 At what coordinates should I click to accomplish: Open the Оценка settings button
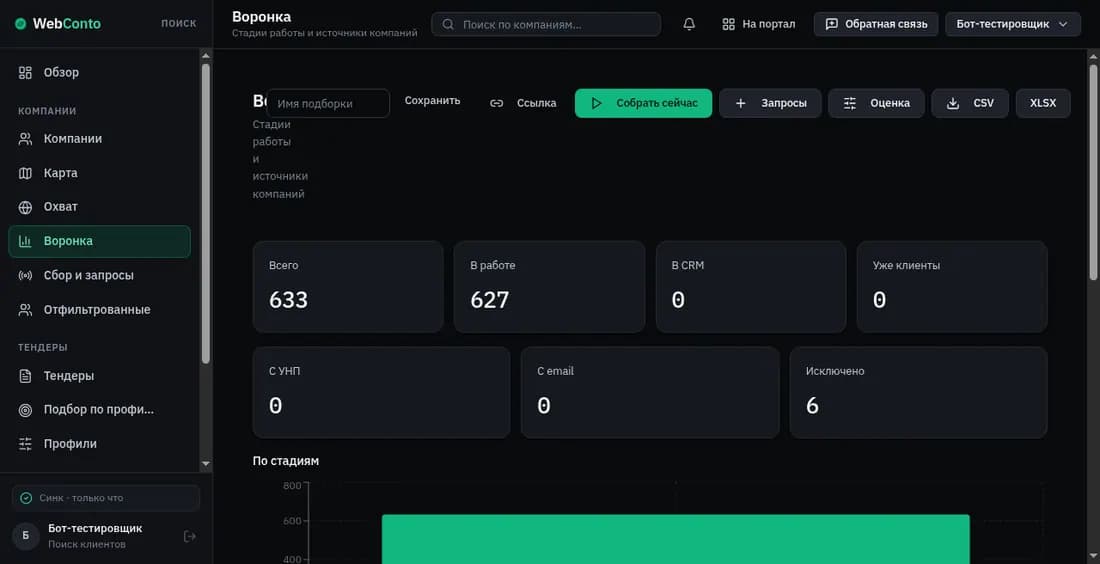point(876,103)
